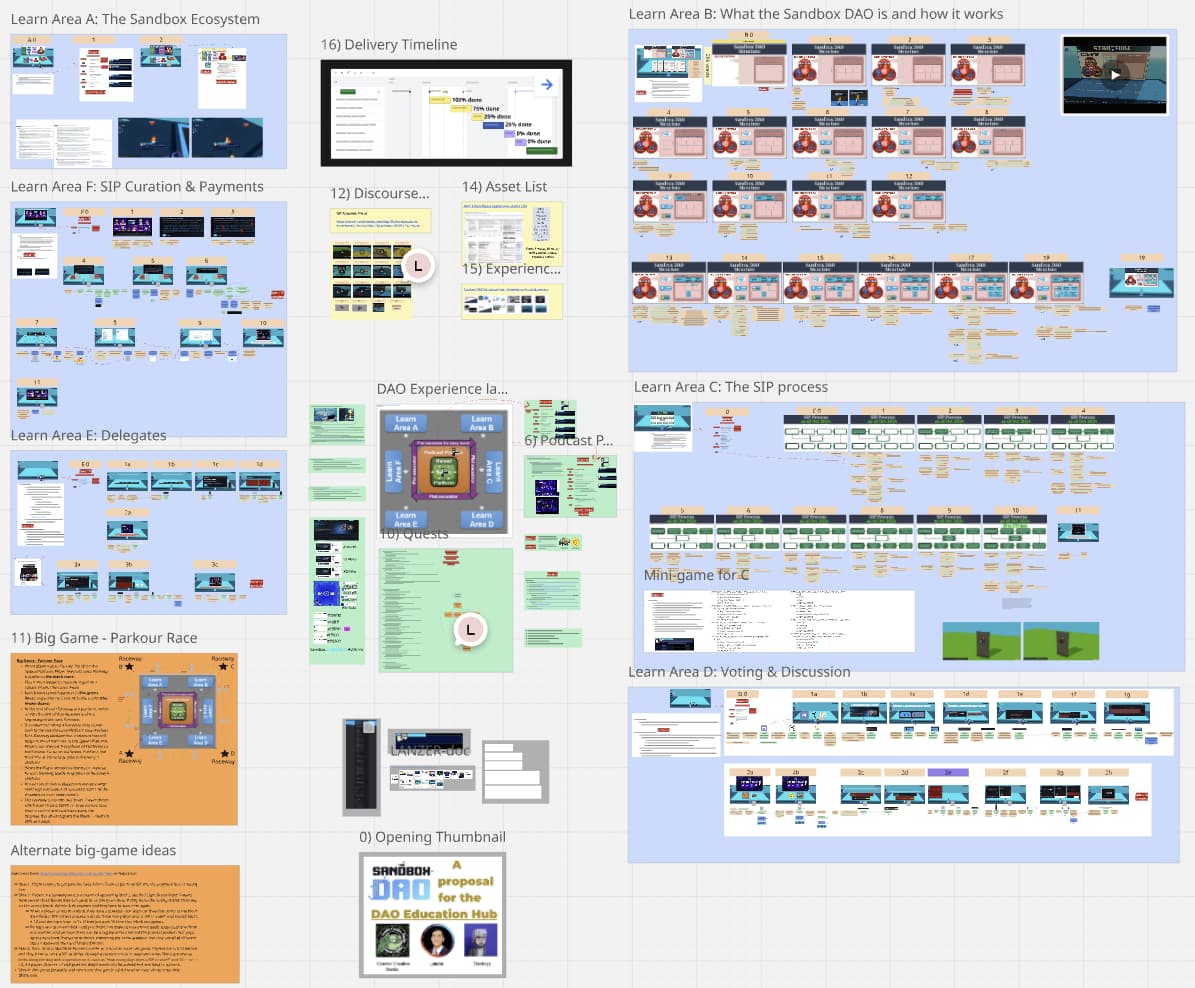Select the '15) Experienc...' frame title
This screenshot has width=1195, height=988.
tap(511, 269)
